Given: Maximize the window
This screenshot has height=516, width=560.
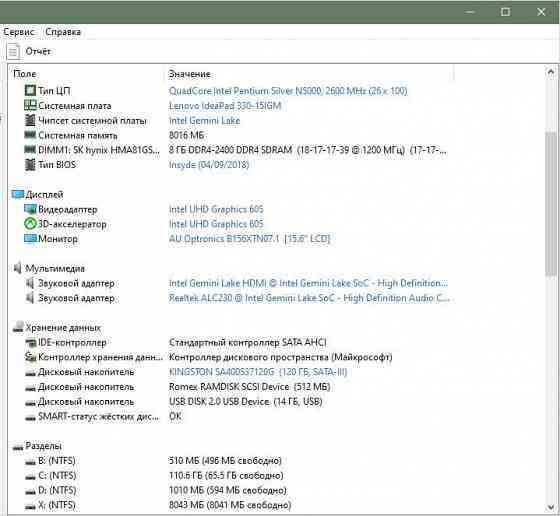Looking at the screenshot, I should click(x=505, y=12).
